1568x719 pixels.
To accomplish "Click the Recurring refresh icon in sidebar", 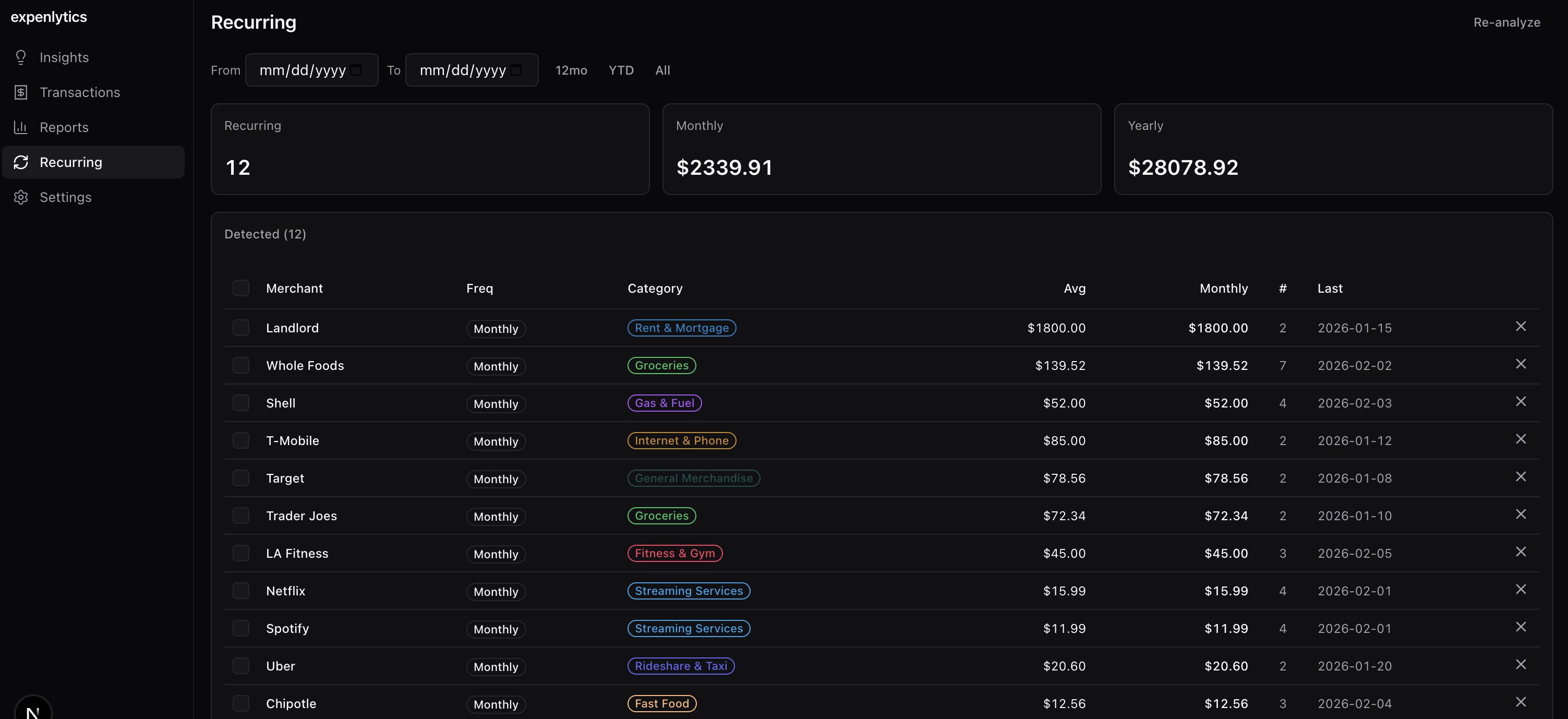I will click(21, 162).
